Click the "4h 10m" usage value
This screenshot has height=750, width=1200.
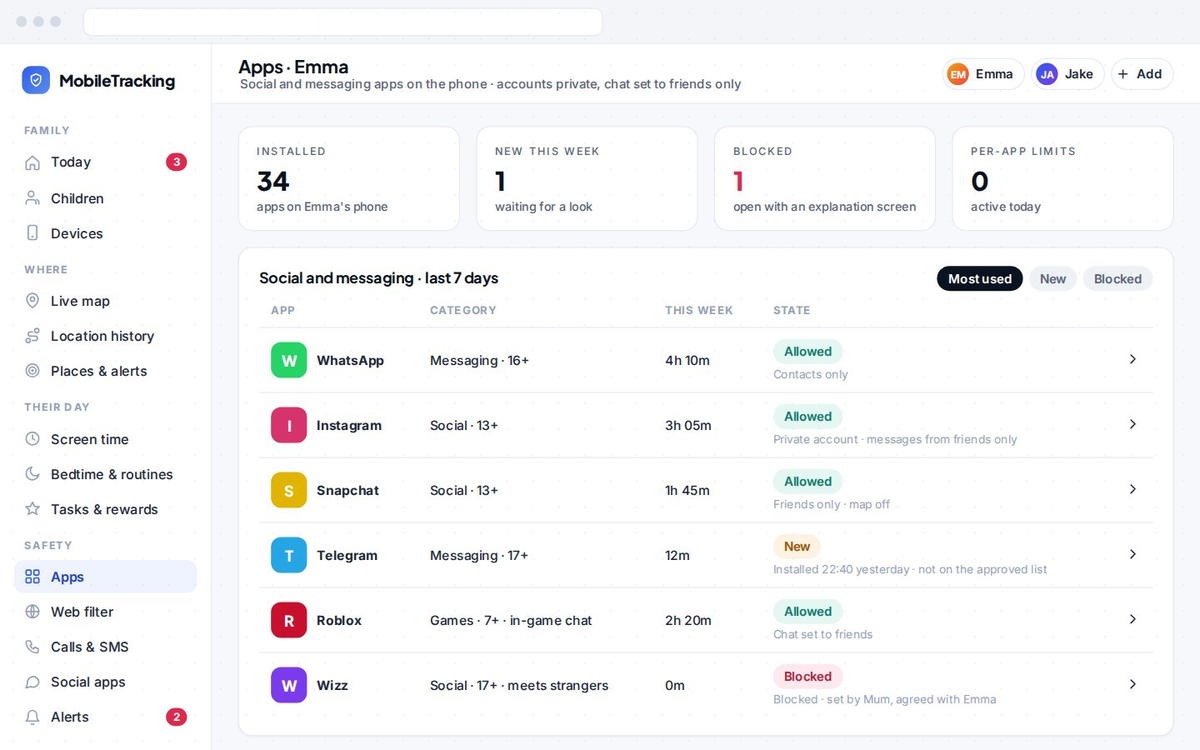(x=687, y=360)
